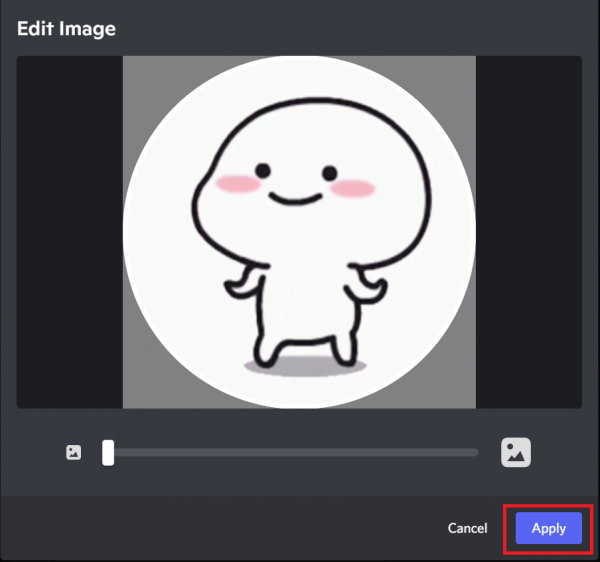Click the far right end of zoom slider
Screen dimensions: 600x562
click(476, 453)
